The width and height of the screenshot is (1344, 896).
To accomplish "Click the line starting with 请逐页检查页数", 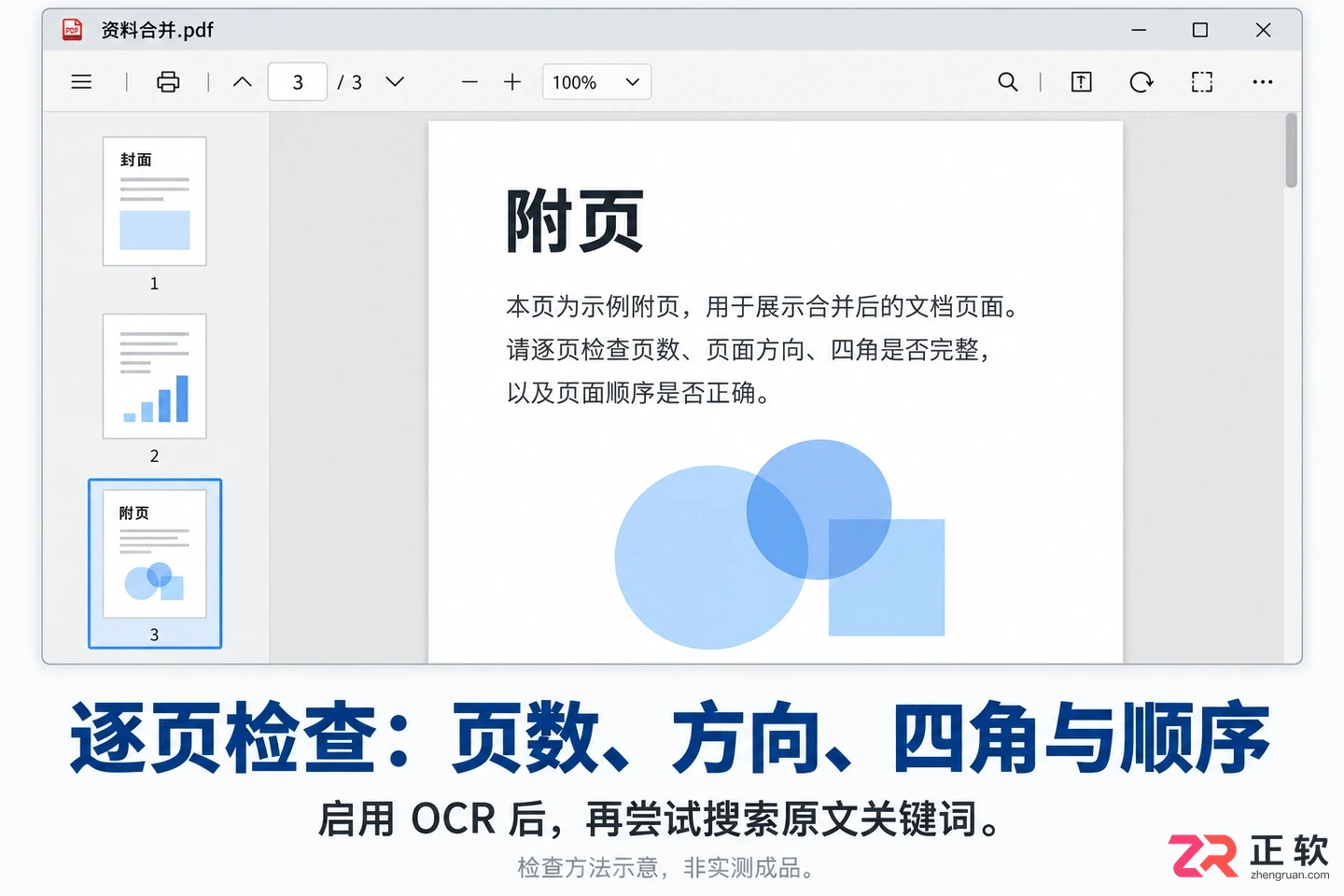I will 748,350.
